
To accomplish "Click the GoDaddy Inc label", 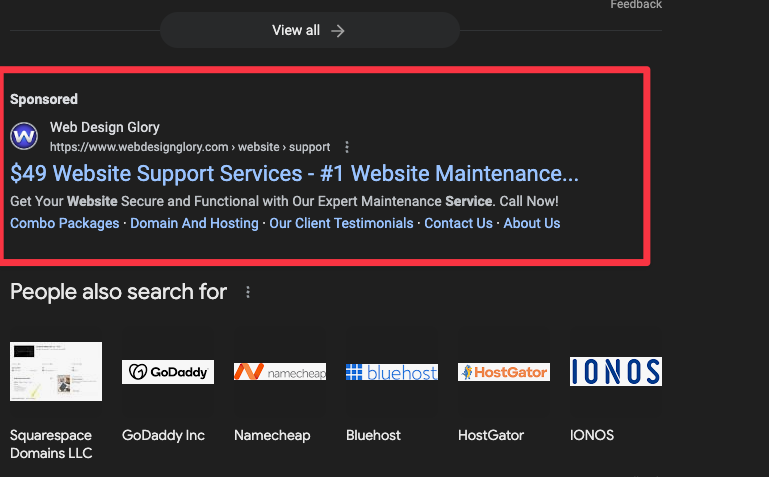I will 163,435.
